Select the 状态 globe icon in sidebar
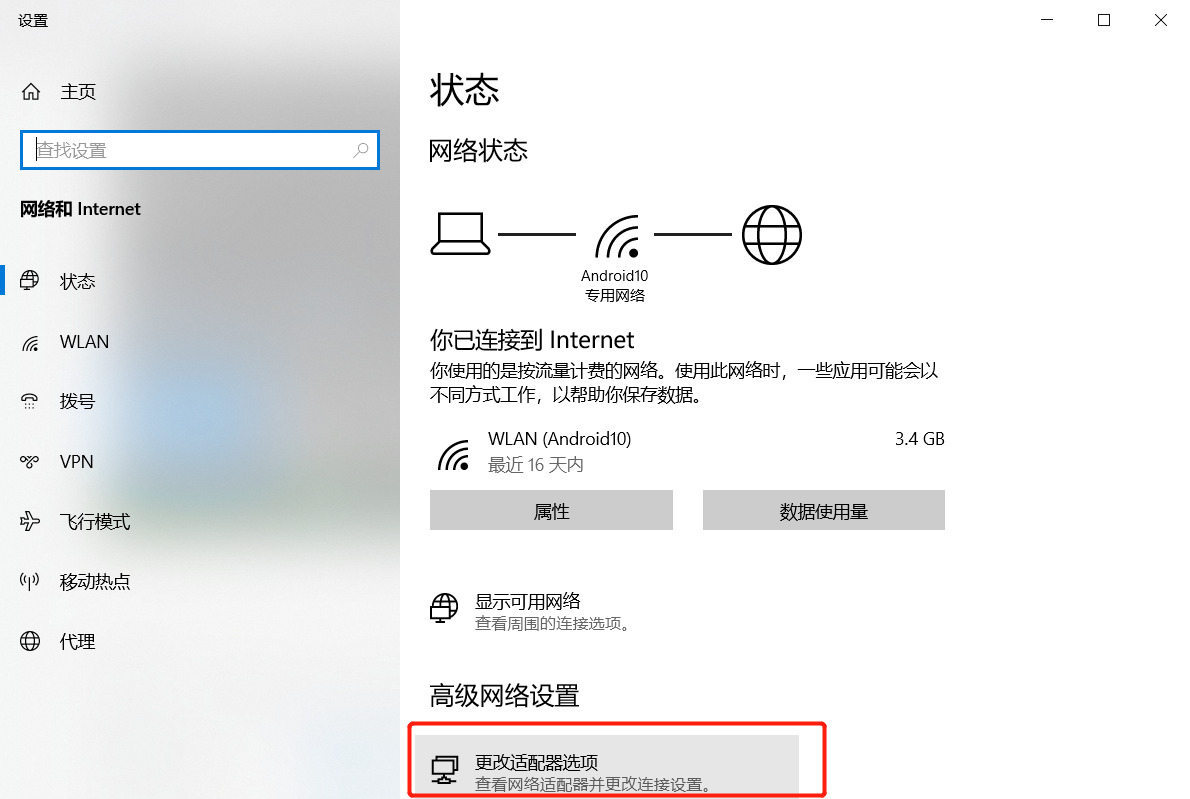1190x799 pixels. [x=30, y=281]
